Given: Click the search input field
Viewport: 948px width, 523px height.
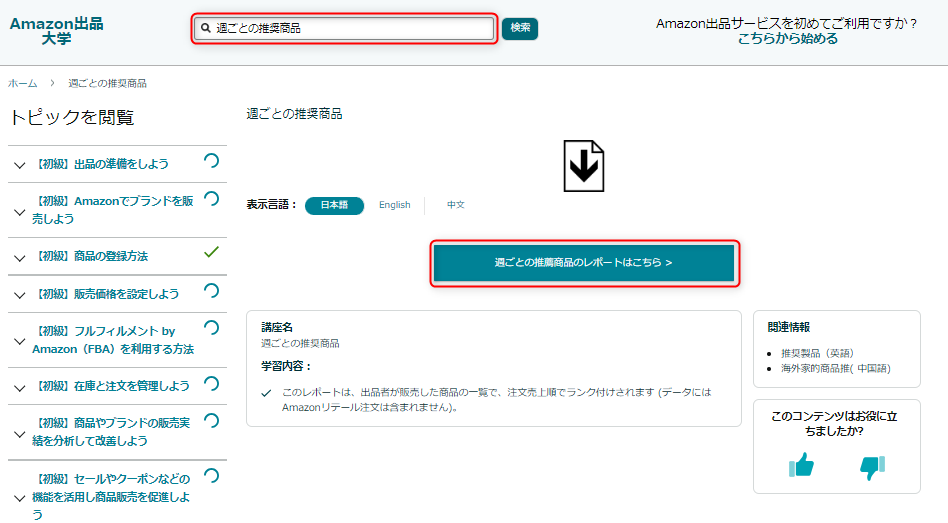Looking at the screenshot, I should (343, 28).
